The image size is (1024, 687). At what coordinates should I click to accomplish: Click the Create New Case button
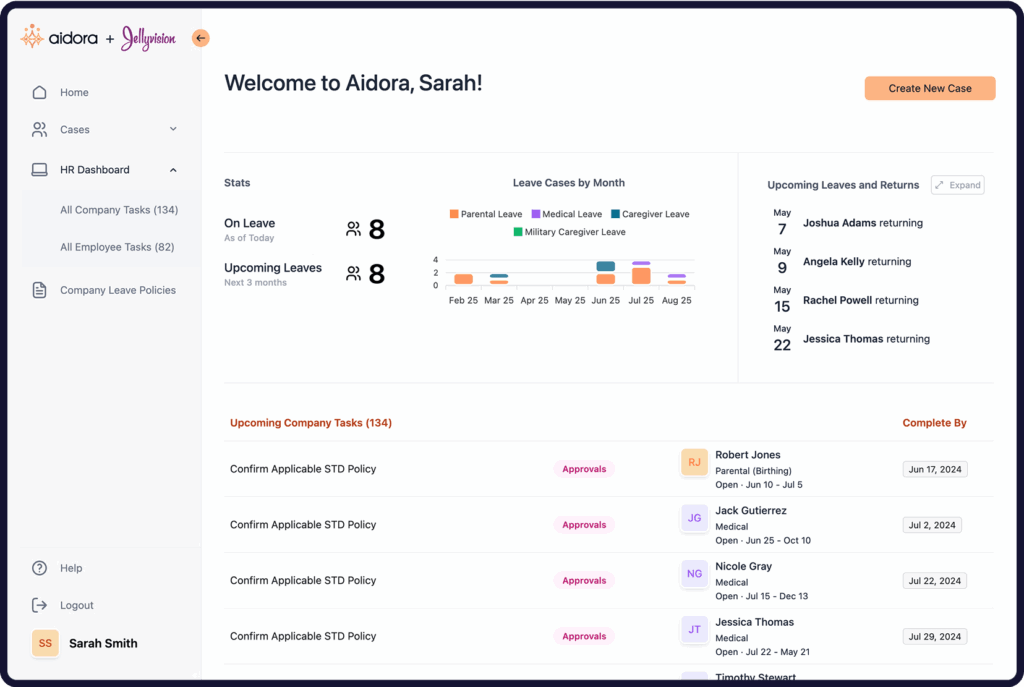929,88
